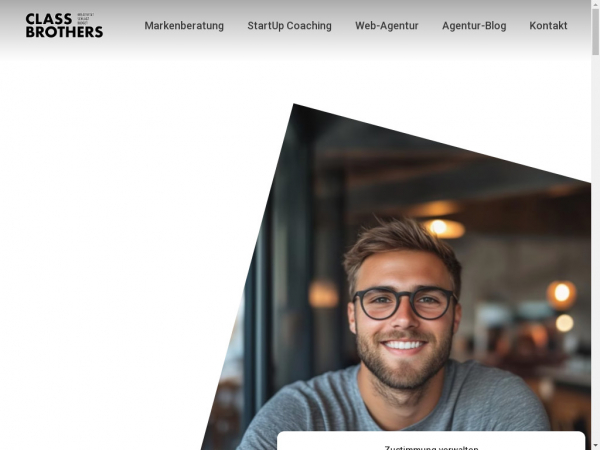
Task: Visit the Agentur-Blog page
Action: click(474, 26)
